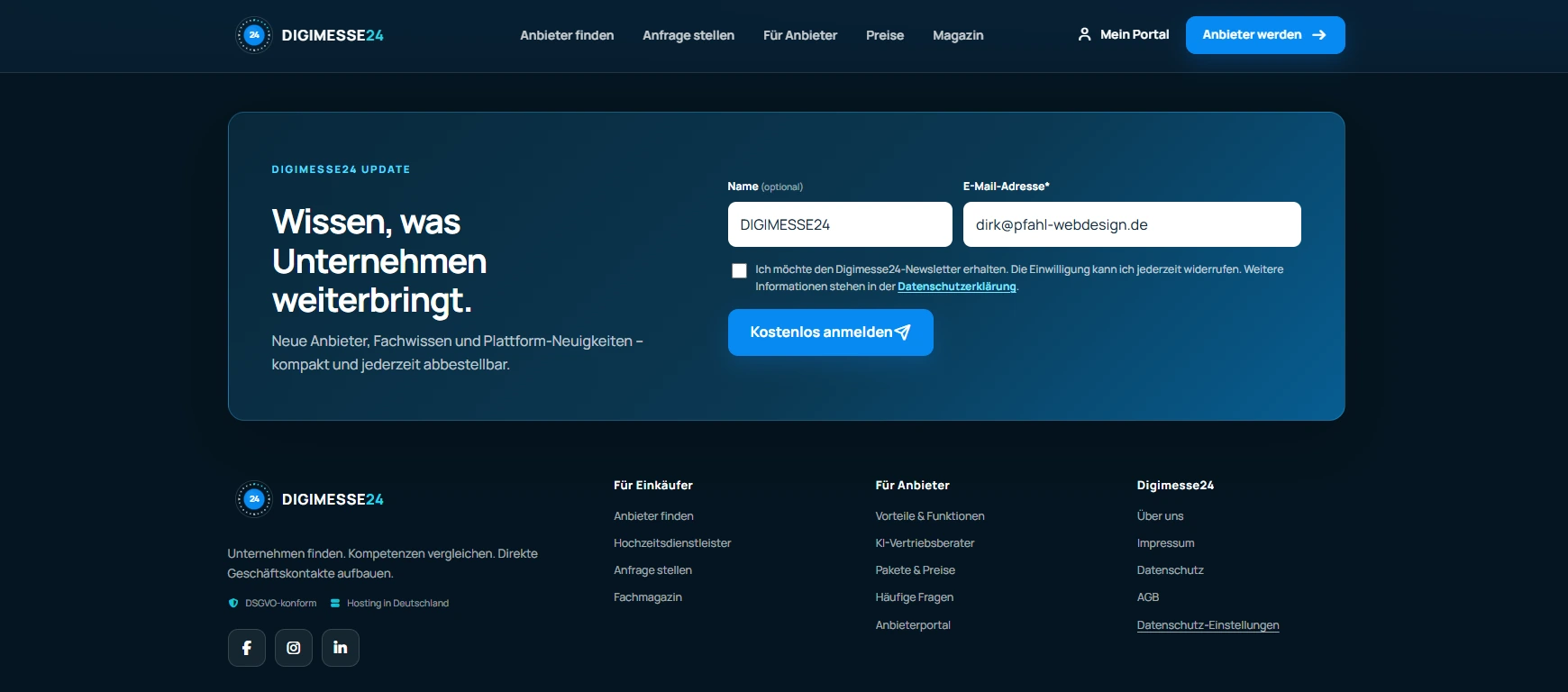Image resolution: width=1568 pixels, height=692 pixels.
Task: Click the Für Einkäufer footer heading
Action: (x=653, y=485)
